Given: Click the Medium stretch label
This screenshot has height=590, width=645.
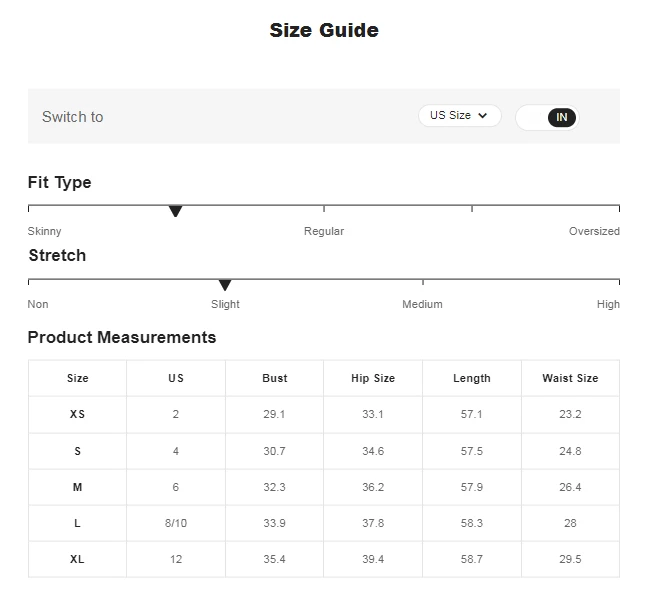Looking at the screenshot, I should (x=422, y=304).
